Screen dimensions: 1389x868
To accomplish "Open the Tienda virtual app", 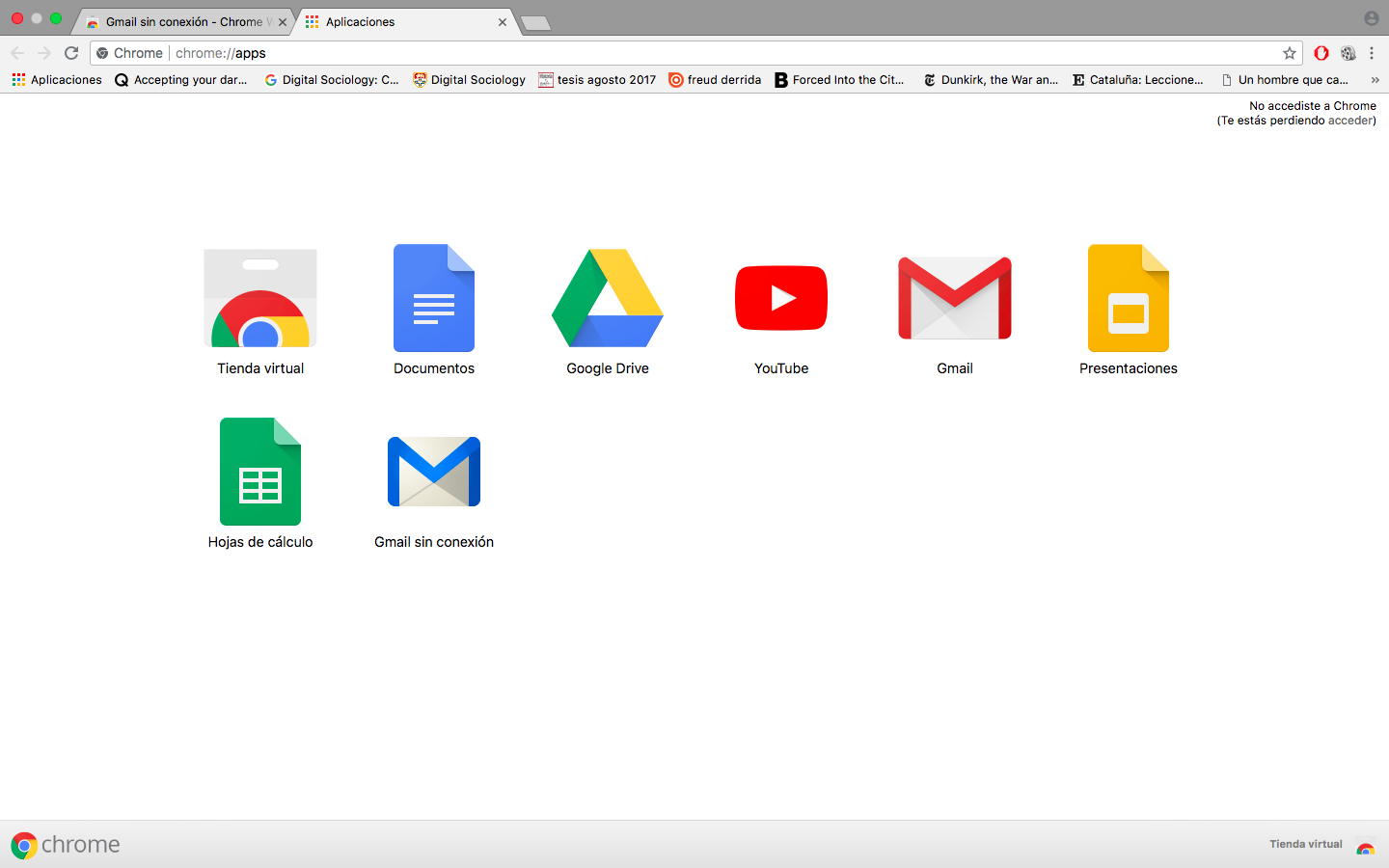I will point(260,299).
